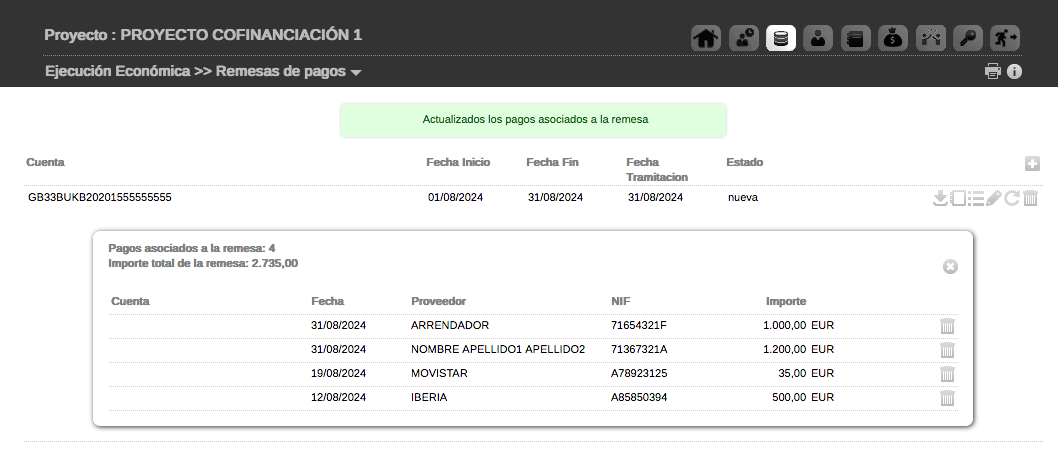Log out using the running man icon
Screen dimensions: 1058x451
1005,38
